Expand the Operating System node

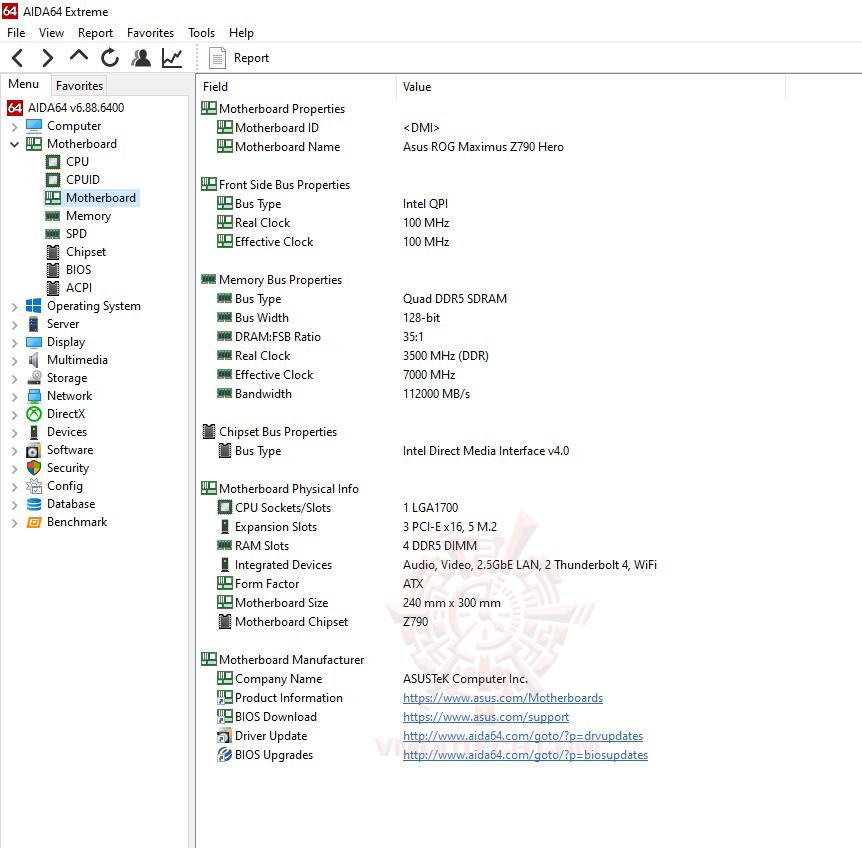click(x=14, y=307)
